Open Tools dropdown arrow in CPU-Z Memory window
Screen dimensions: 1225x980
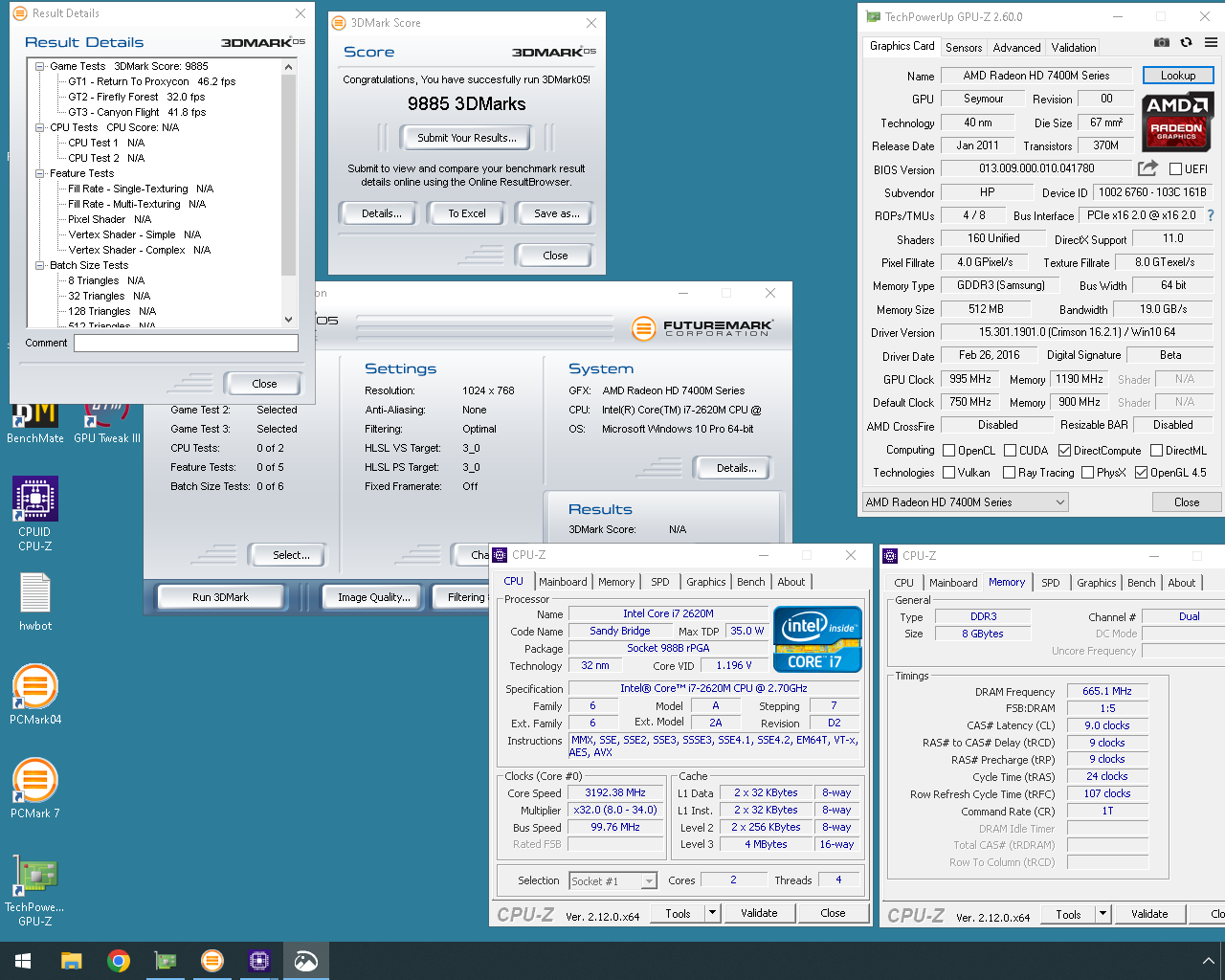tap(1102, 914)
